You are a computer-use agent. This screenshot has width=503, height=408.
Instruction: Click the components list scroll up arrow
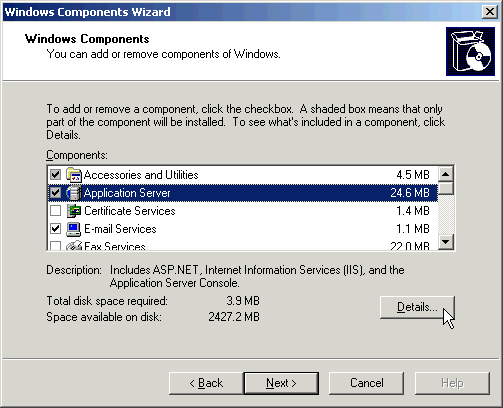[446, 174]
